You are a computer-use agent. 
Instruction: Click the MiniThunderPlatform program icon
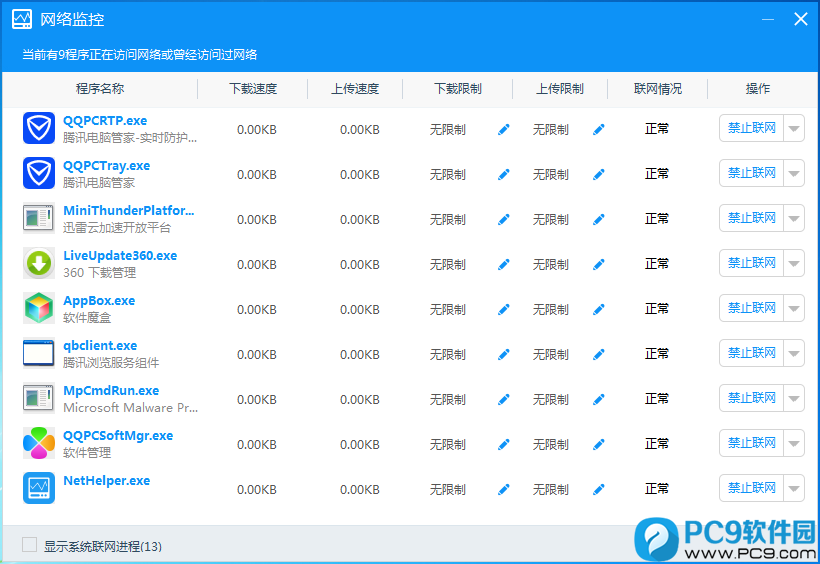coord(39,218)
